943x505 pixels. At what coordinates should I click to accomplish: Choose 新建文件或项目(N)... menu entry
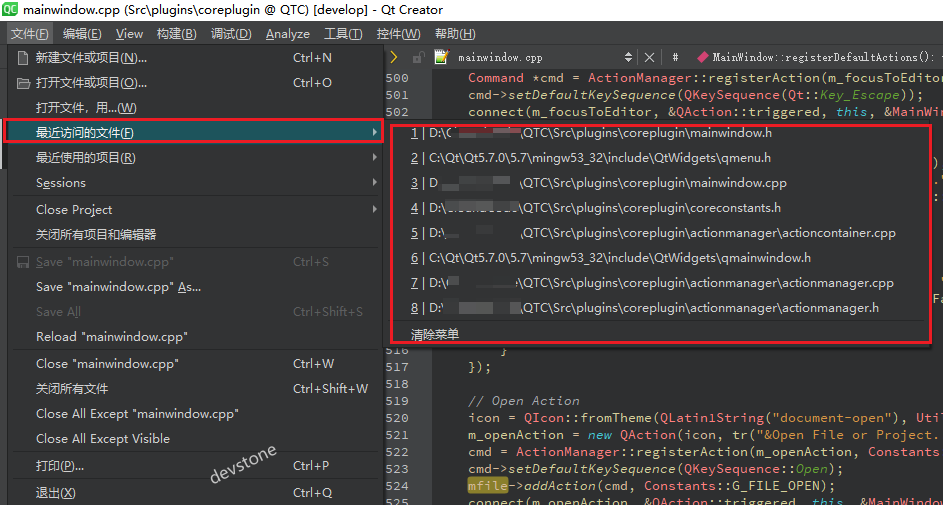pos(195,58)
